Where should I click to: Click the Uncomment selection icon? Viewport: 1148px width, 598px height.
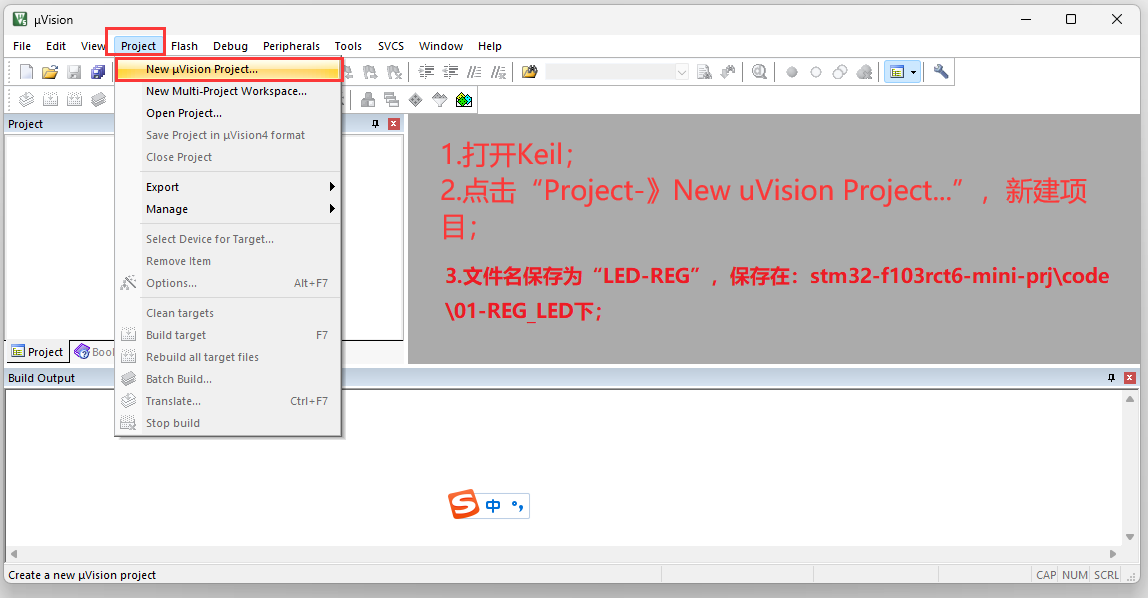pyautogui.click(x=499, y=72)
